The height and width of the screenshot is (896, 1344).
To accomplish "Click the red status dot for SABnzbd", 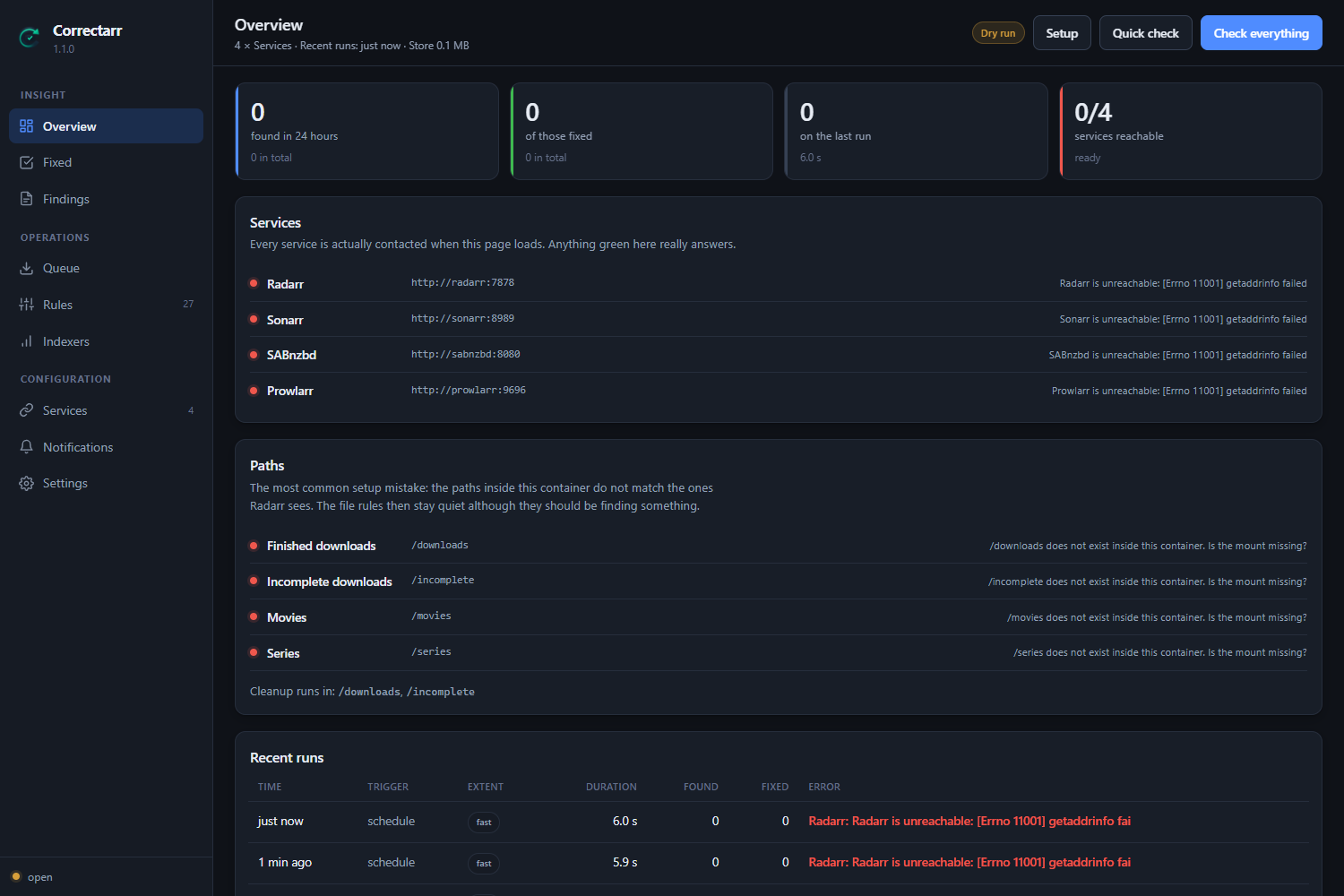I will 254,355.
